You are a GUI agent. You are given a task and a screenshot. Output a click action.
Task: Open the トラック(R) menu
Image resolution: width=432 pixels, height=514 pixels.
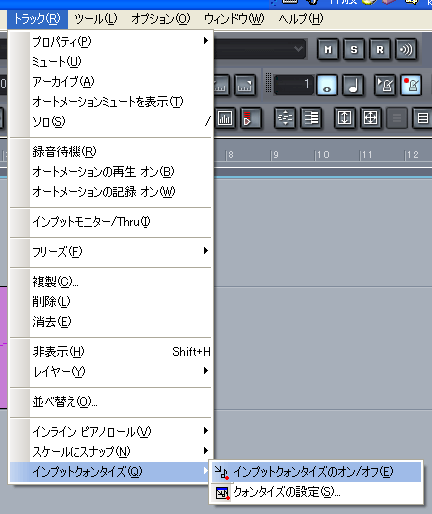click(37, 19)
